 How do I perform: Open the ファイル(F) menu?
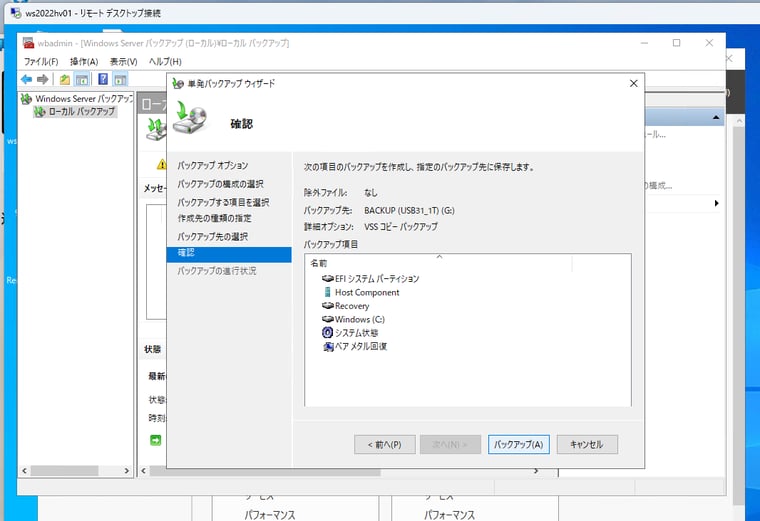click(41, 62)
